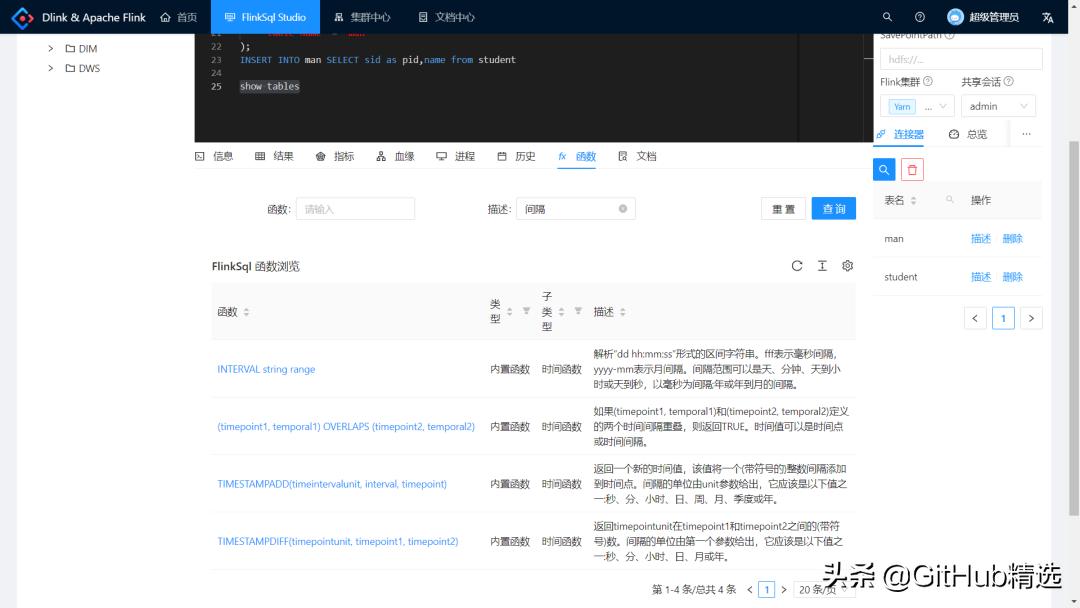Open the 集群中心 menu item
1080x608 pixels.
[362, 17]
